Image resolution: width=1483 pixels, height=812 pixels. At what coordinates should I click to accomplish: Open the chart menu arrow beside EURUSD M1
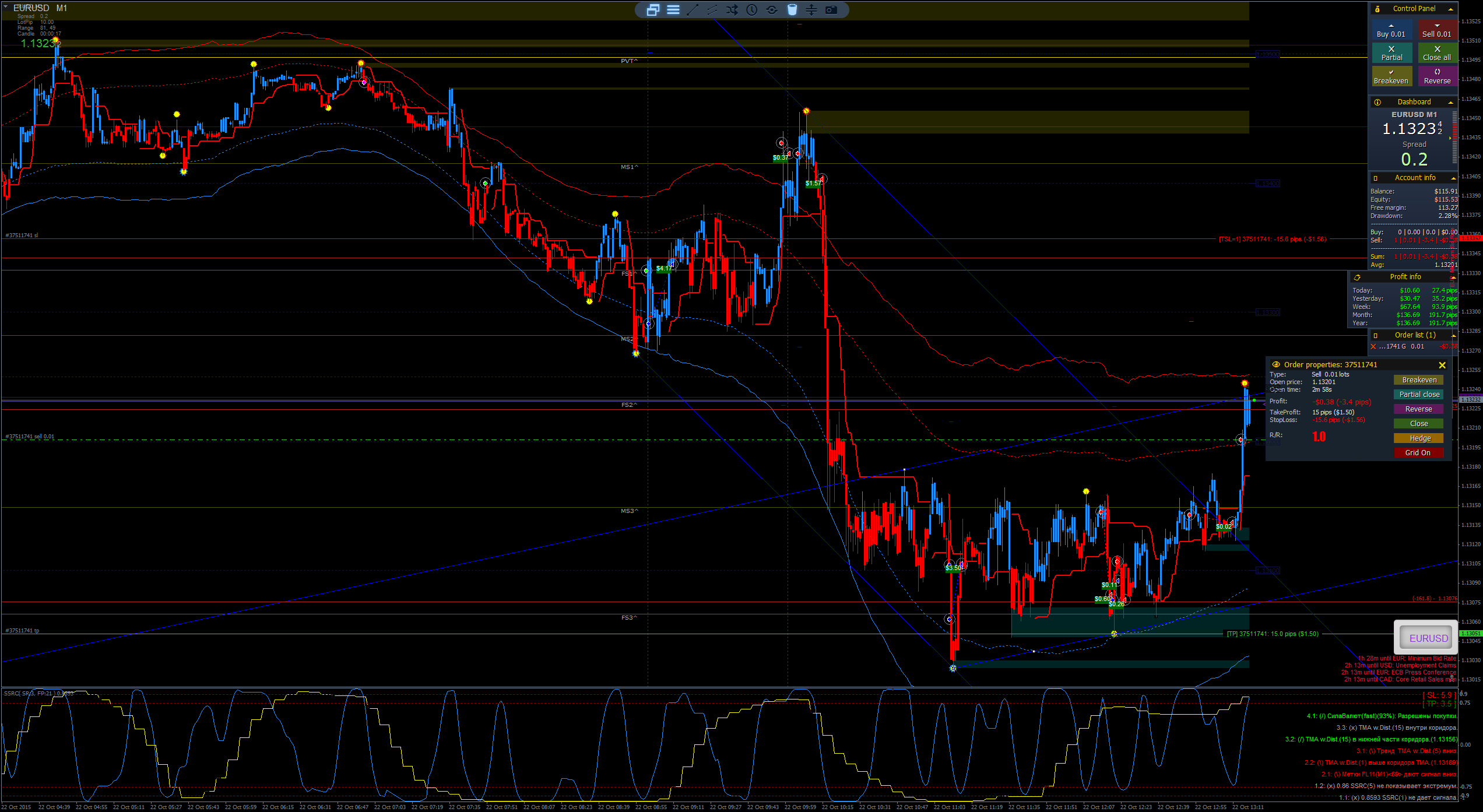5,7
